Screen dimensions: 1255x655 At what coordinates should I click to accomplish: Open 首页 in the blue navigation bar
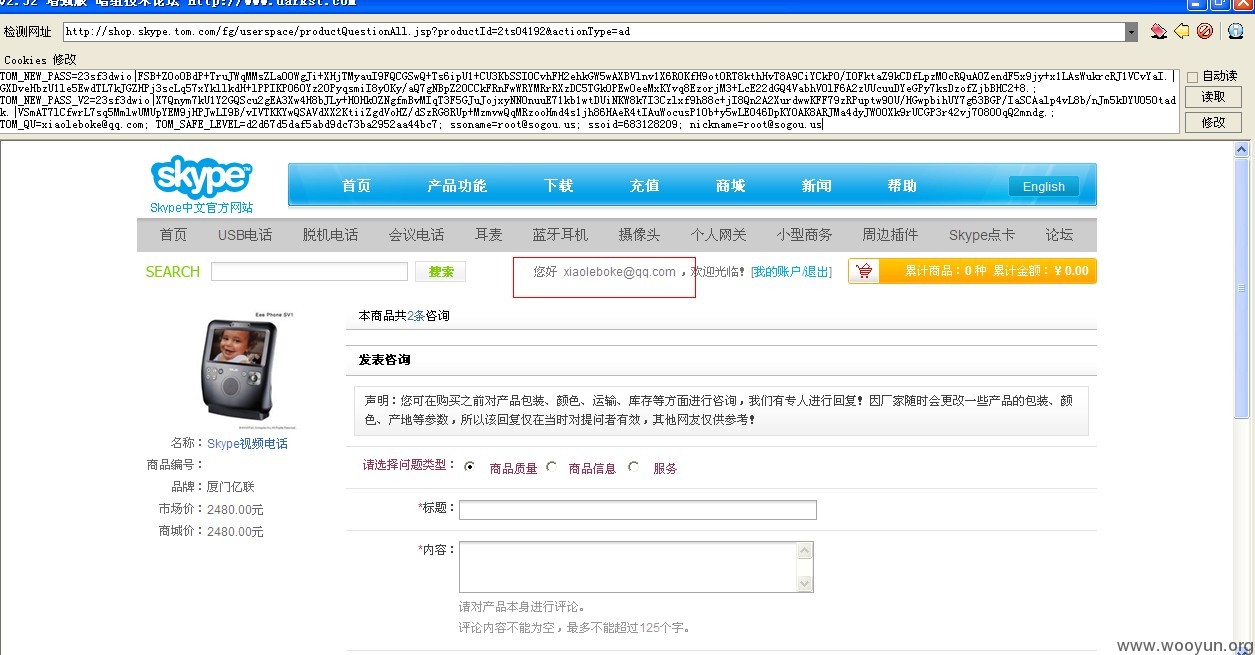[356, 186]
